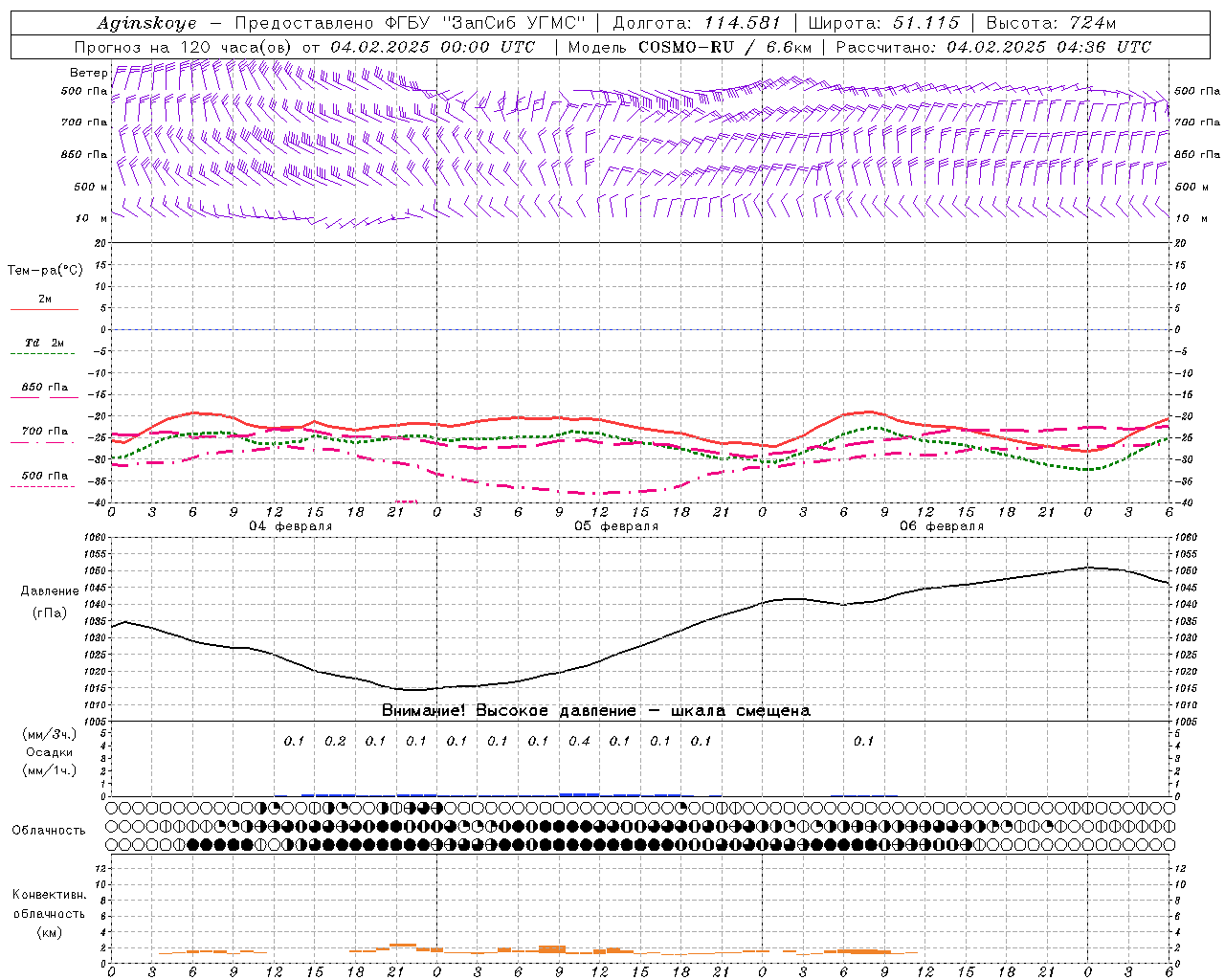
Task: Click the warning "Внимание! Высокое давление — шкала смещена"
Action: [595, 711]
